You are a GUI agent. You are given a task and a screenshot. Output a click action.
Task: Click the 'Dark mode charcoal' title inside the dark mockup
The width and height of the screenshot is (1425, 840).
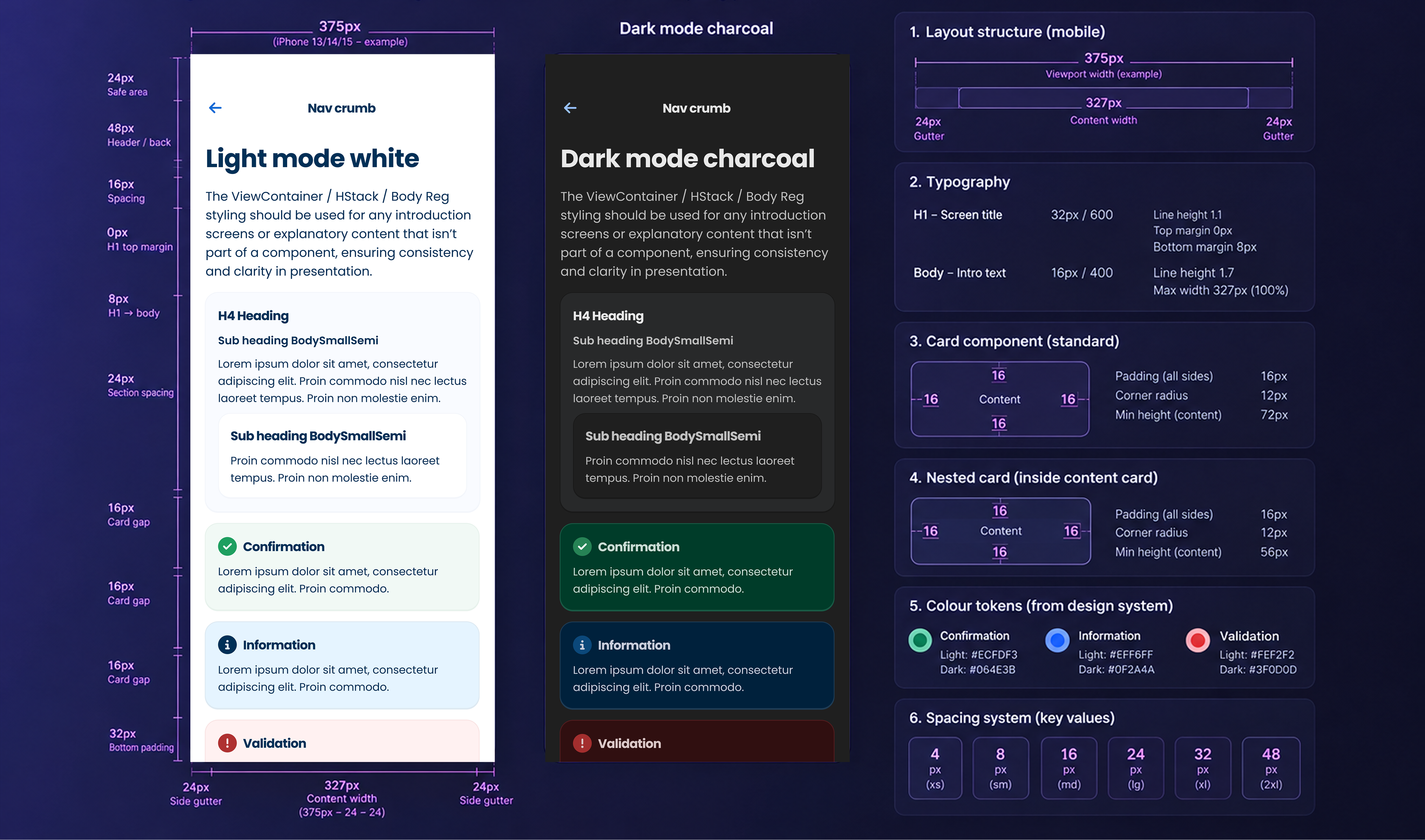[687, 158]
